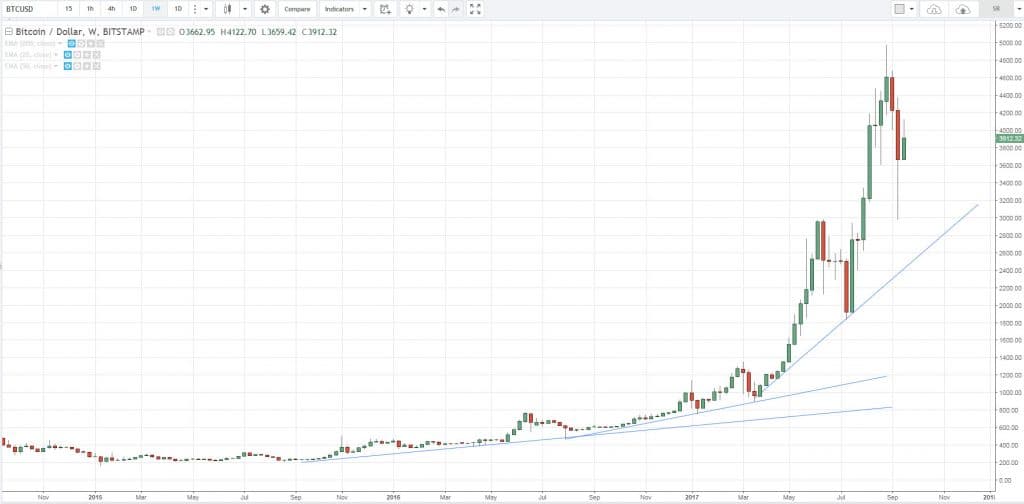Click the candlestick chart style icon

[x=228, y=9]
